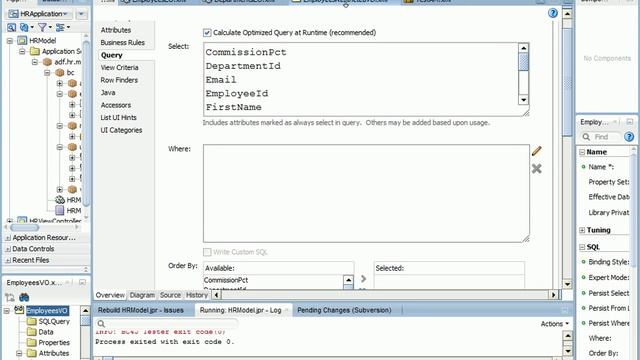This screenshot has height=360, width=640.
Task: Toggle the Write Custom SQL checkbox
Action: 207,252
